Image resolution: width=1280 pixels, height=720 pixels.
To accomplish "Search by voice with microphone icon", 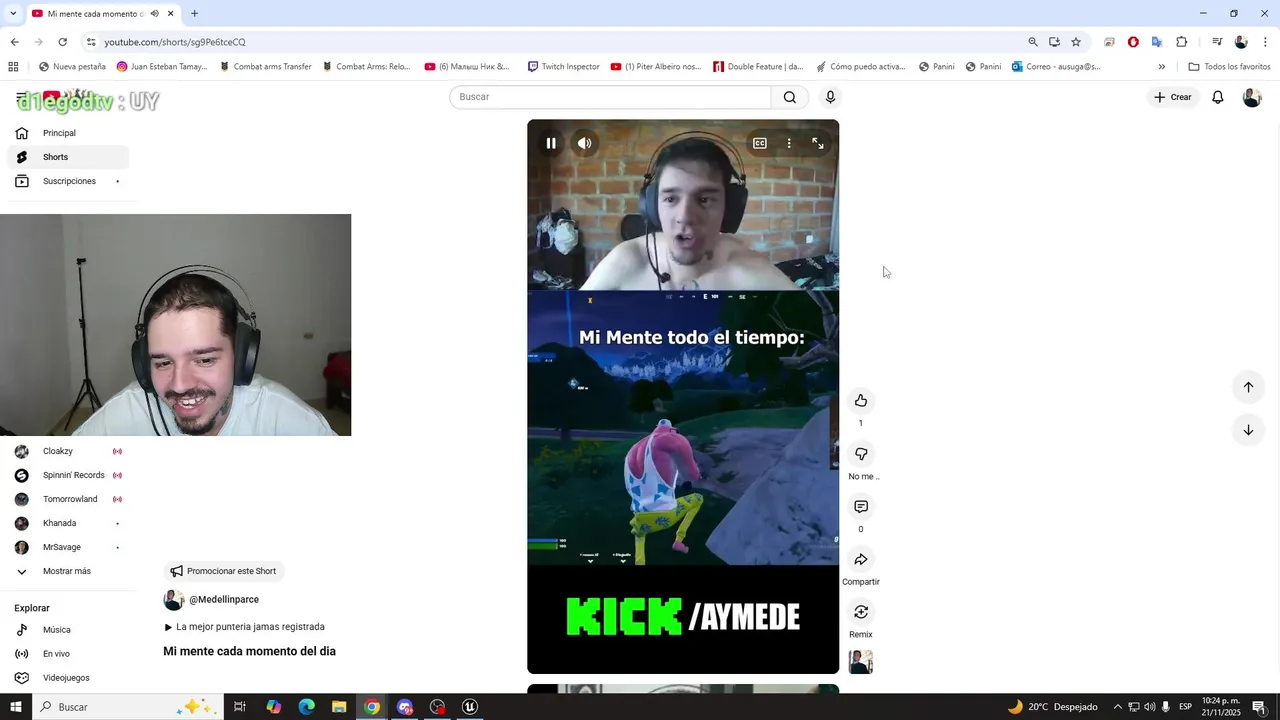I will click(x=830, y=97).
